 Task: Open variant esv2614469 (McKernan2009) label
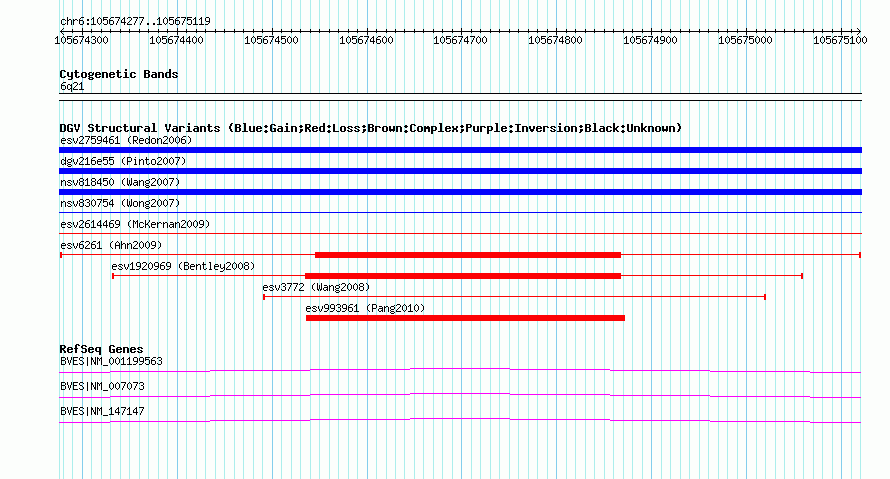pos(135,224)
